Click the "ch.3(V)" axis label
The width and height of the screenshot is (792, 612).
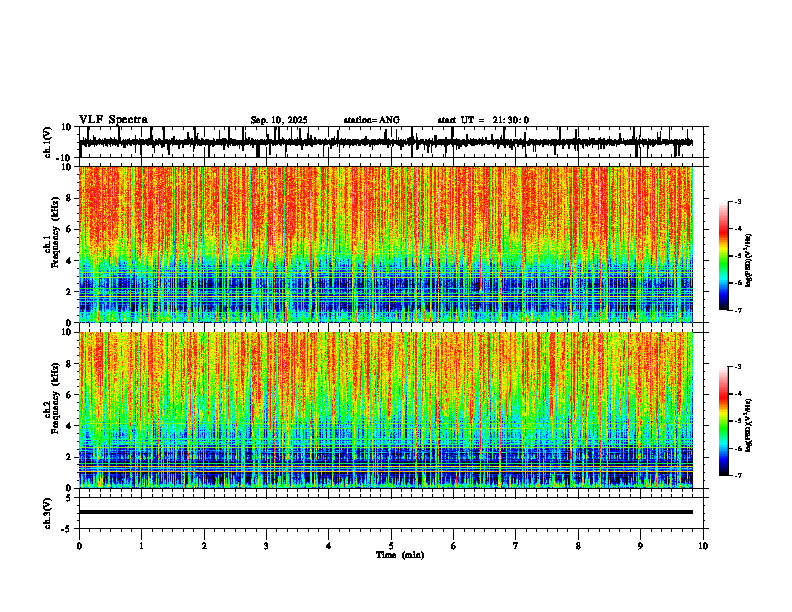click(x=48, y=513)
